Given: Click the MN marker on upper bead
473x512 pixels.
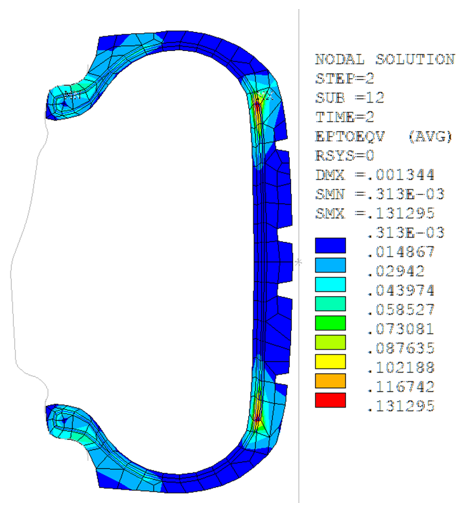Looking at the screenshot, I should pyautogui.click(x=73, y=96).
